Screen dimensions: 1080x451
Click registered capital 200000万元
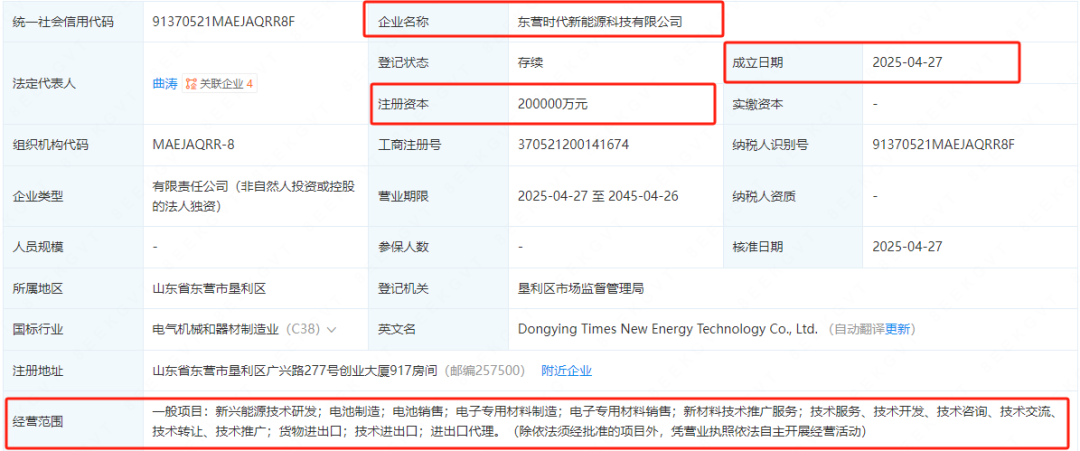[552, 105]
